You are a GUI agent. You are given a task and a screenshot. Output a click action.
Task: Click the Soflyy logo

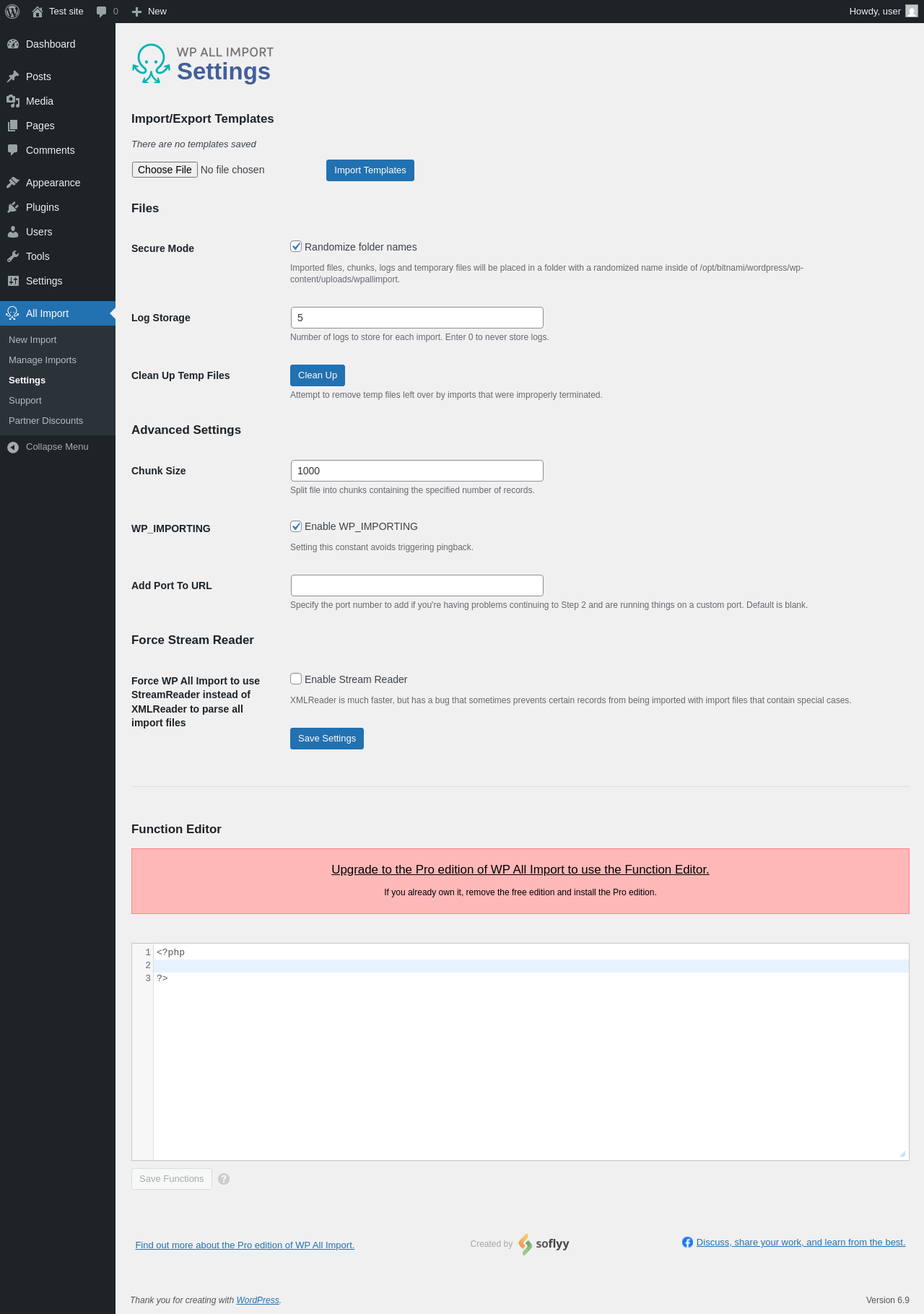(544, 1244)
